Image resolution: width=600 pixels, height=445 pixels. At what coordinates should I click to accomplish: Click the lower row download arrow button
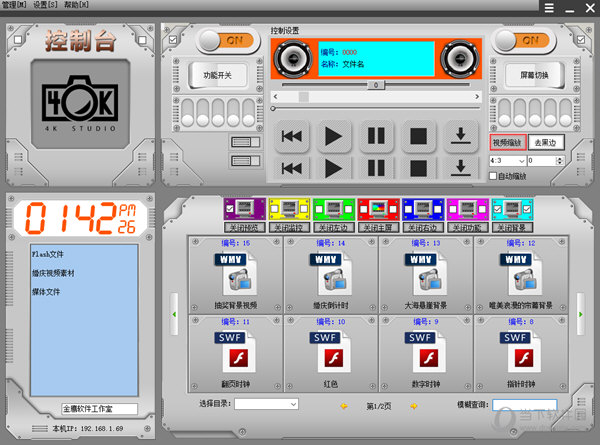point(461,168)
